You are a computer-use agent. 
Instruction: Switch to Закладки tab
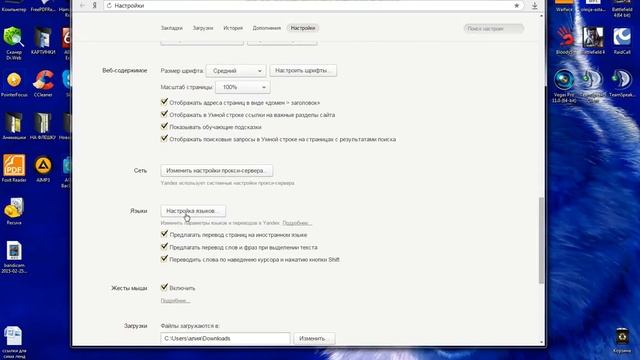tap(171, 28)
